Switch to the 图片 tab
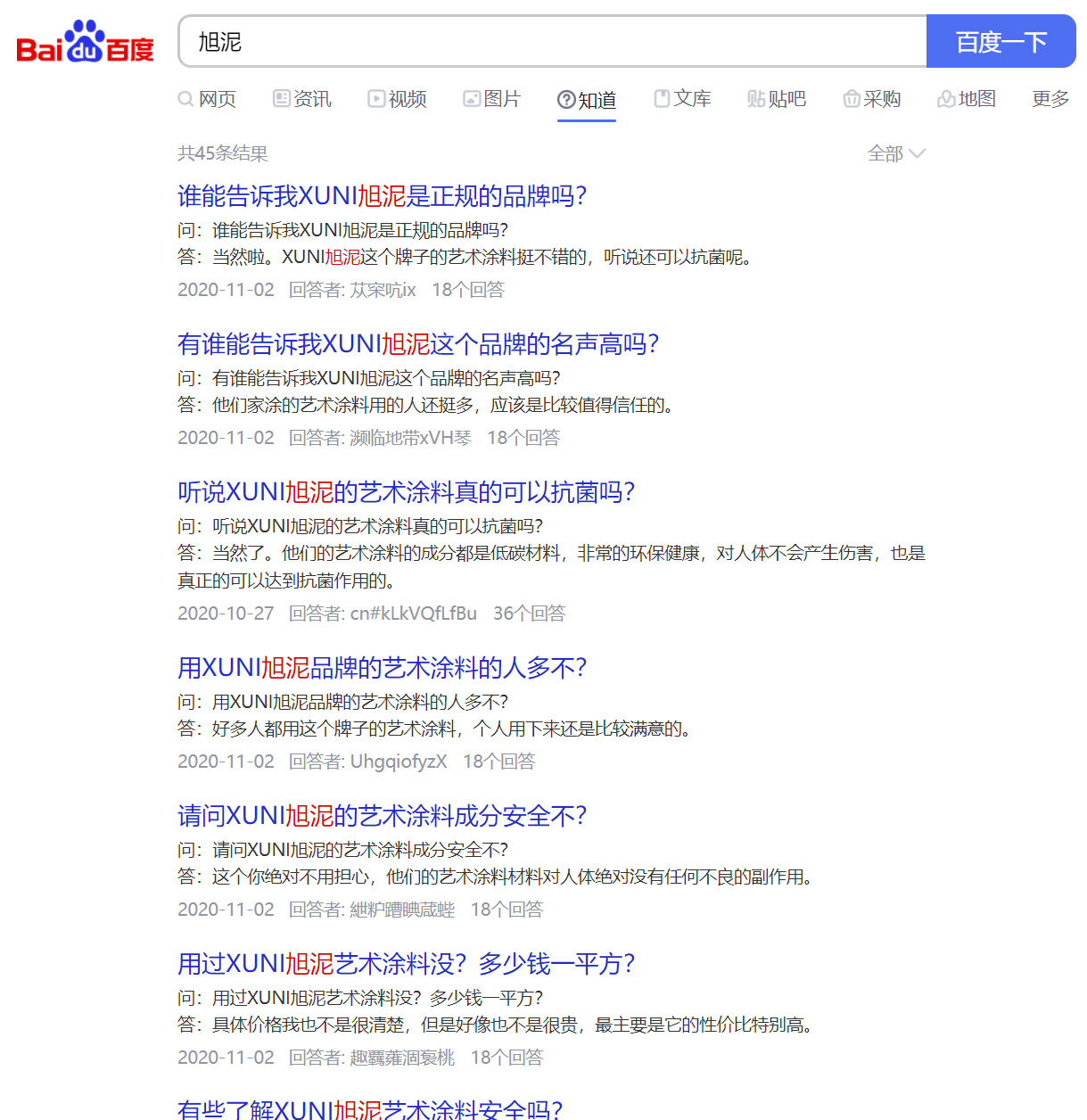The image size is (1087, 1120). (x=492, y=99)
